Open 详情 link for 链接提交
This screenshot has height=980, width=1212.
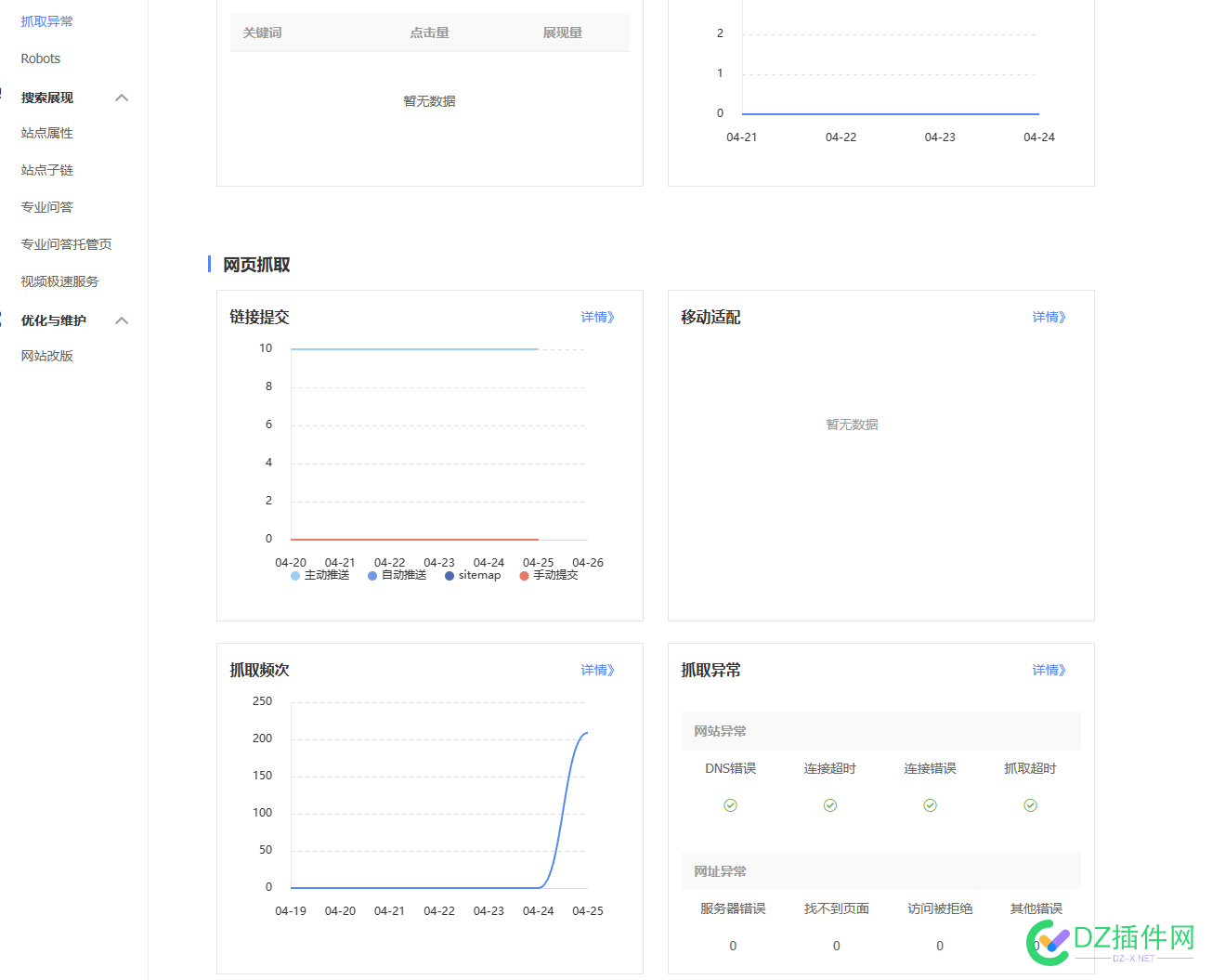click(598, 317)
